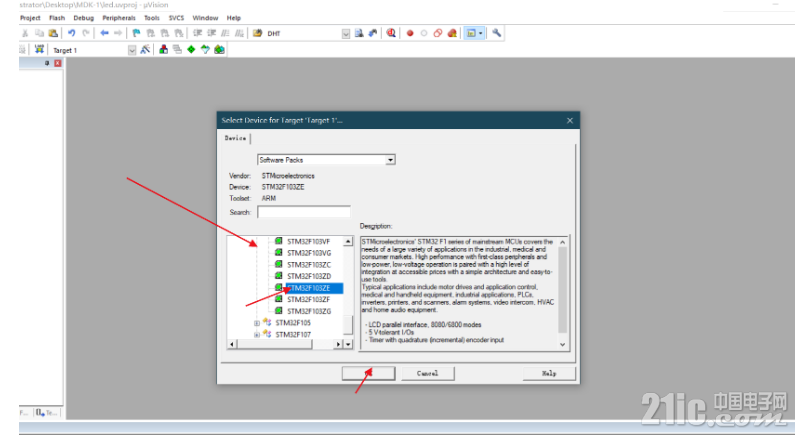Click the LOAD download icon
The height and width of the screenshot is (435, 795).
click(x=40, y=49)
